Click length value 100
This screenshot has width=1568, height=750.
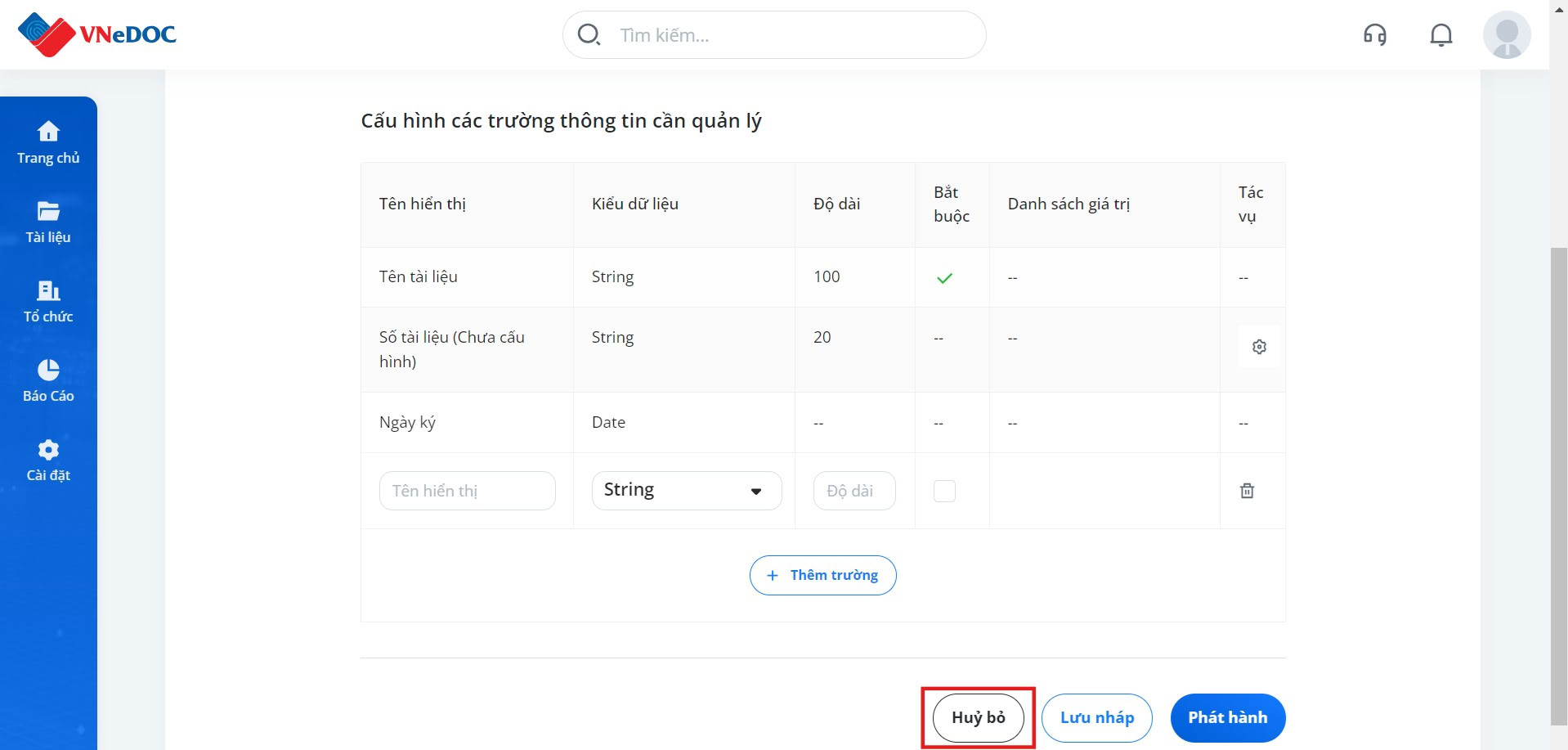click(x=827, y=277)
